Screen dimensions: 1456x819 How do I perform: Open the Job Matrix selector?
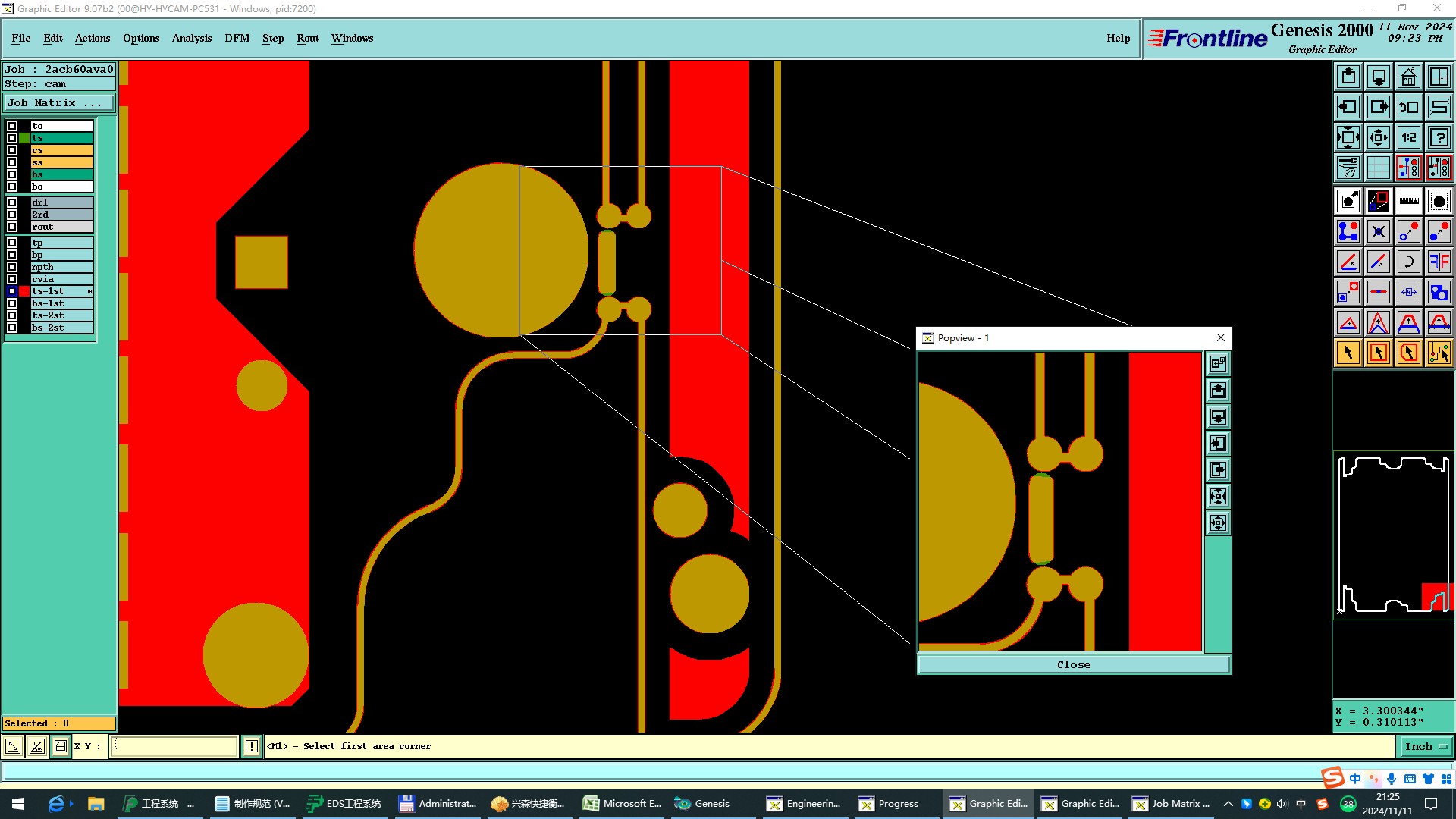pos(59,102)
